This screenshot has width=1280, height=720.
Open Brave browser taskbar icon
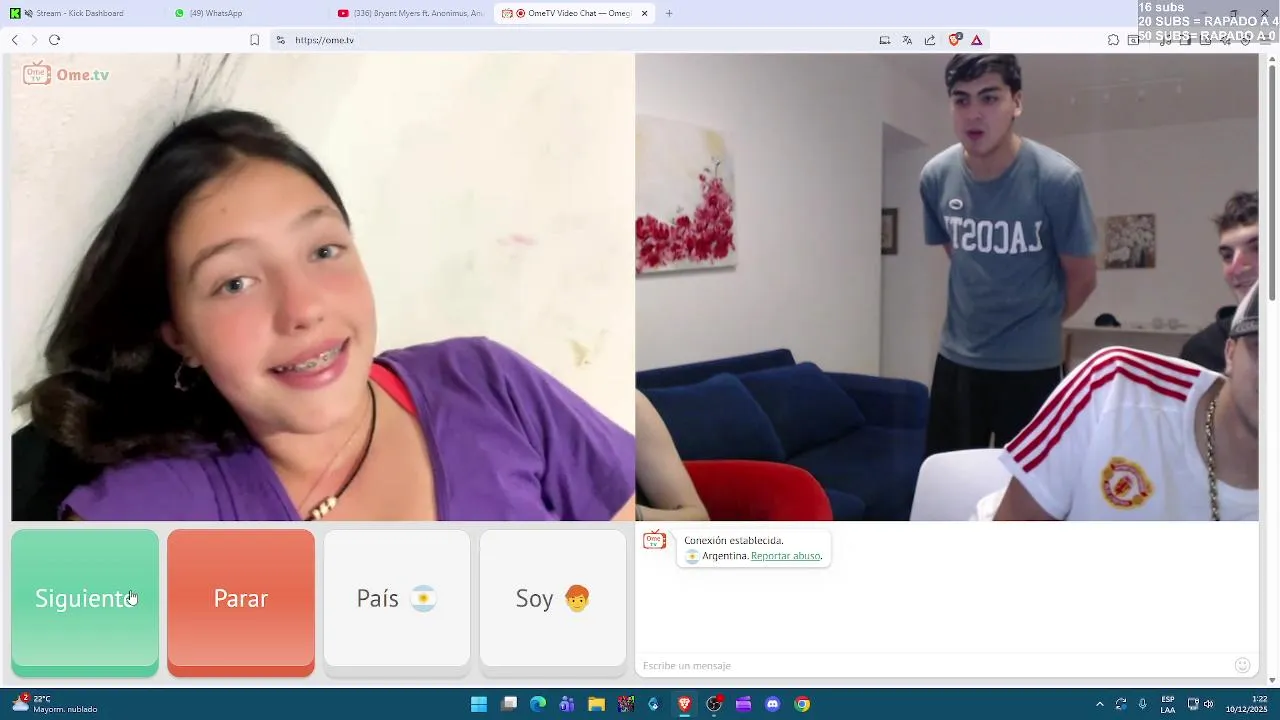coord(685,704)
